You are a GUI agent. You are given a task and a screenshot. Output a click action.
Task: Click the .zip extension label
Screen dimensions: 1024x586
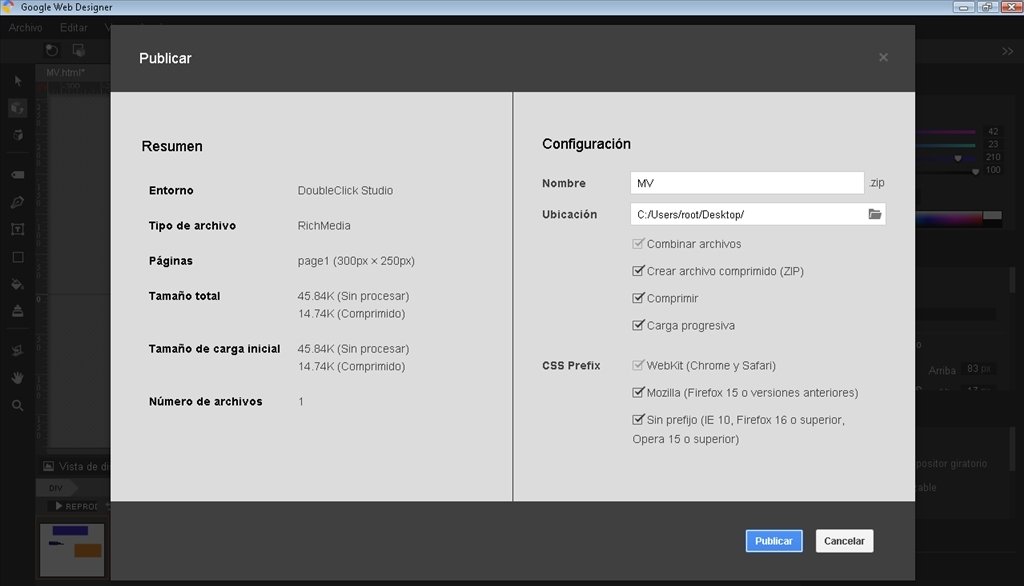click(x=876, y=183)
